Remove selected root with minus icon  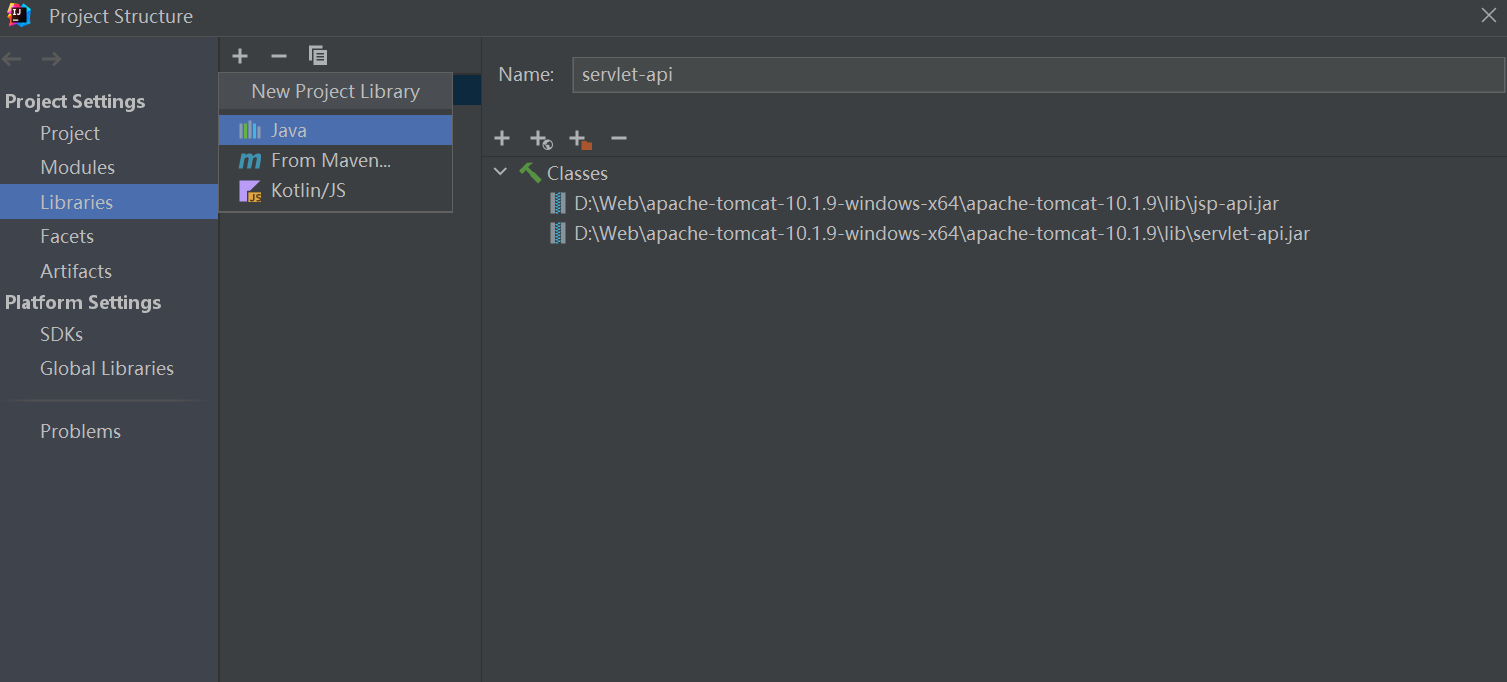pyautogui.click(x=619, y=138)
